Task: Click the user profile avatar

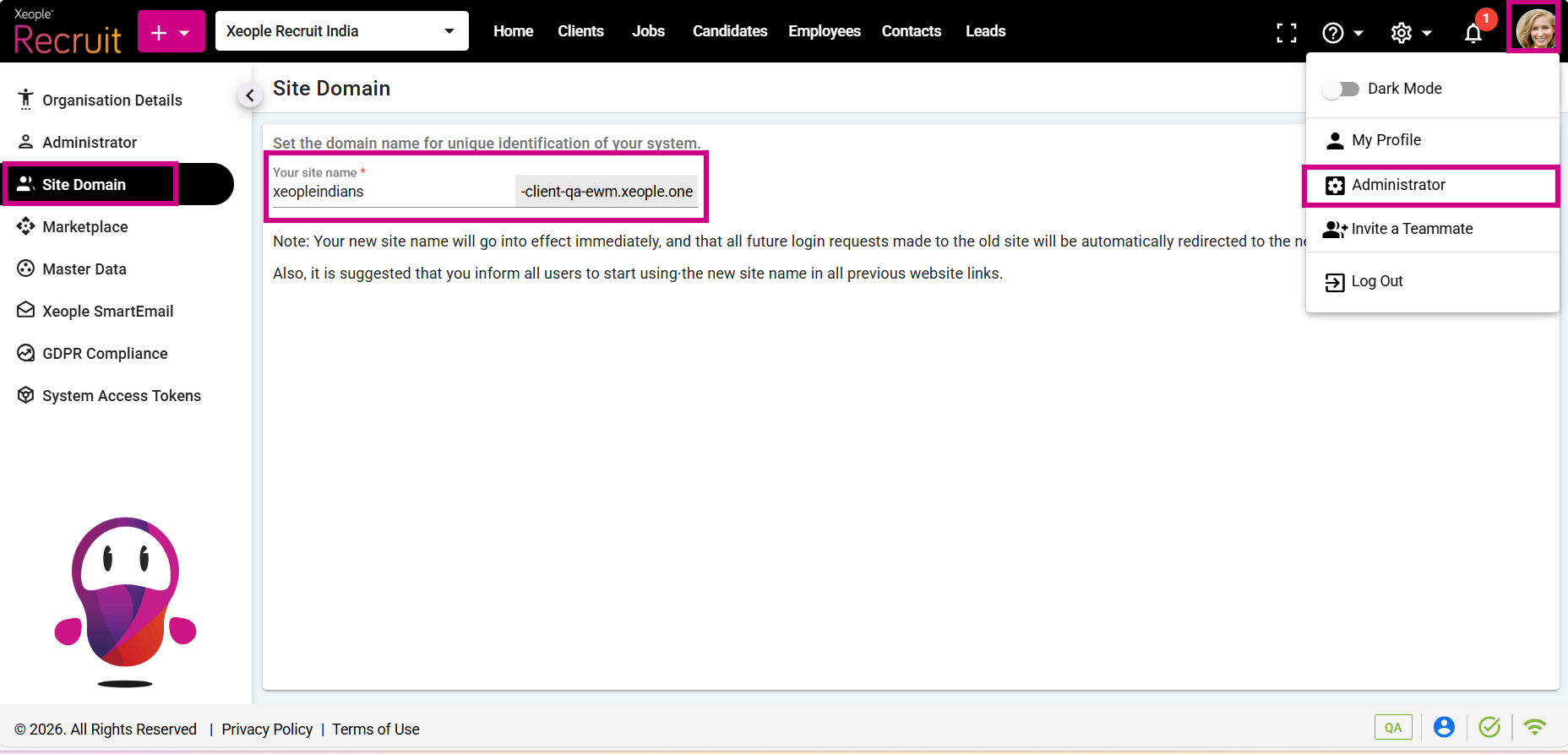Action: coord(1535,30)
